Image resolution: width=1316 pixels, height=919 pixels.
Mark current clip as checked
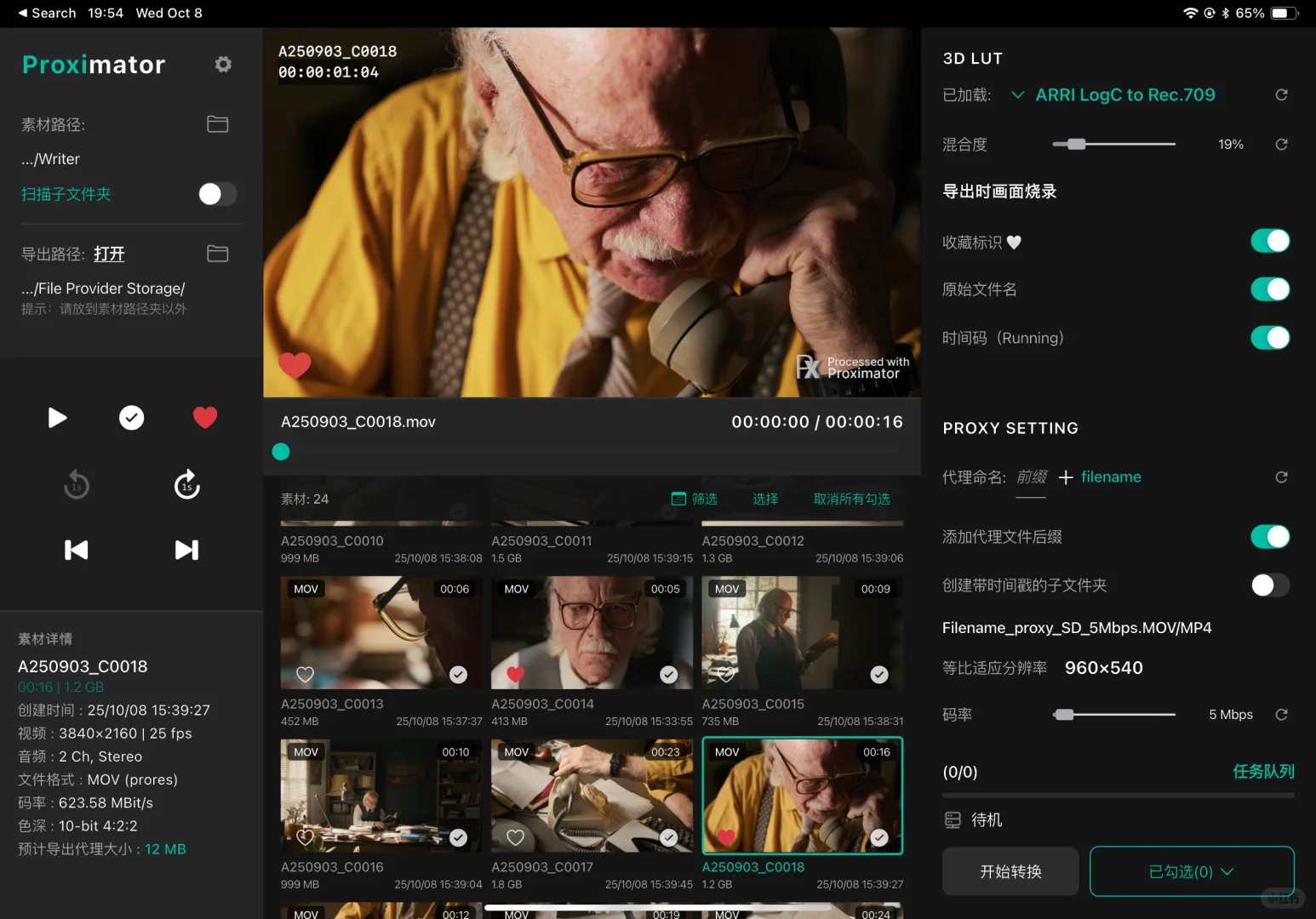pos(131,418)
